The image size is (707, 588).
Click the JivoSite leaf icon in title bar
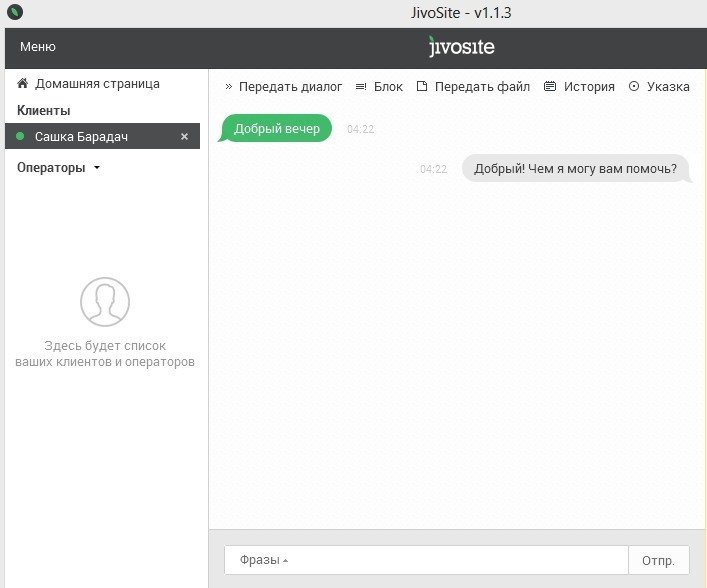14,14
